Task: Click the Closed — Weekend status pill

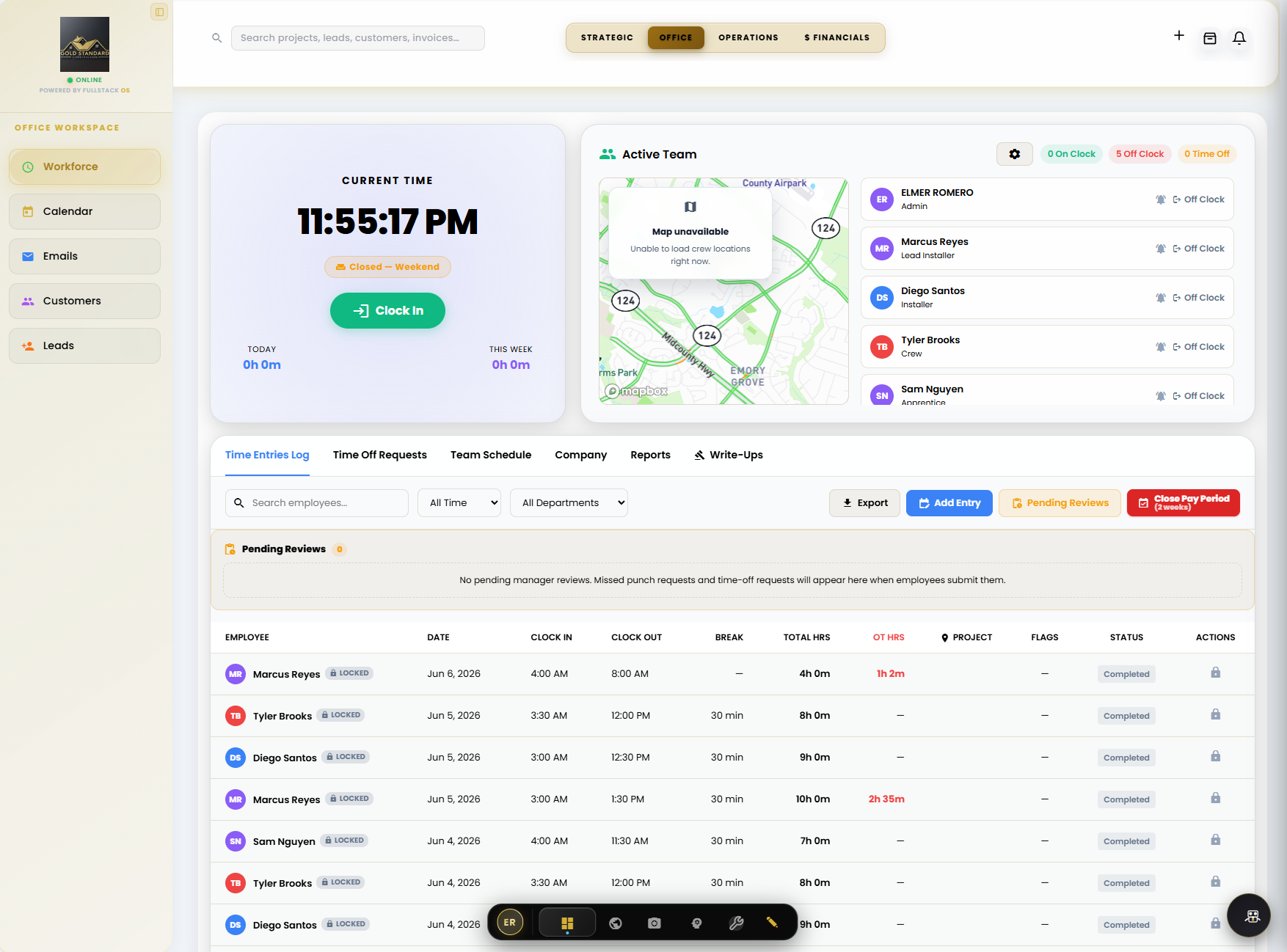Action: [387, 267]
